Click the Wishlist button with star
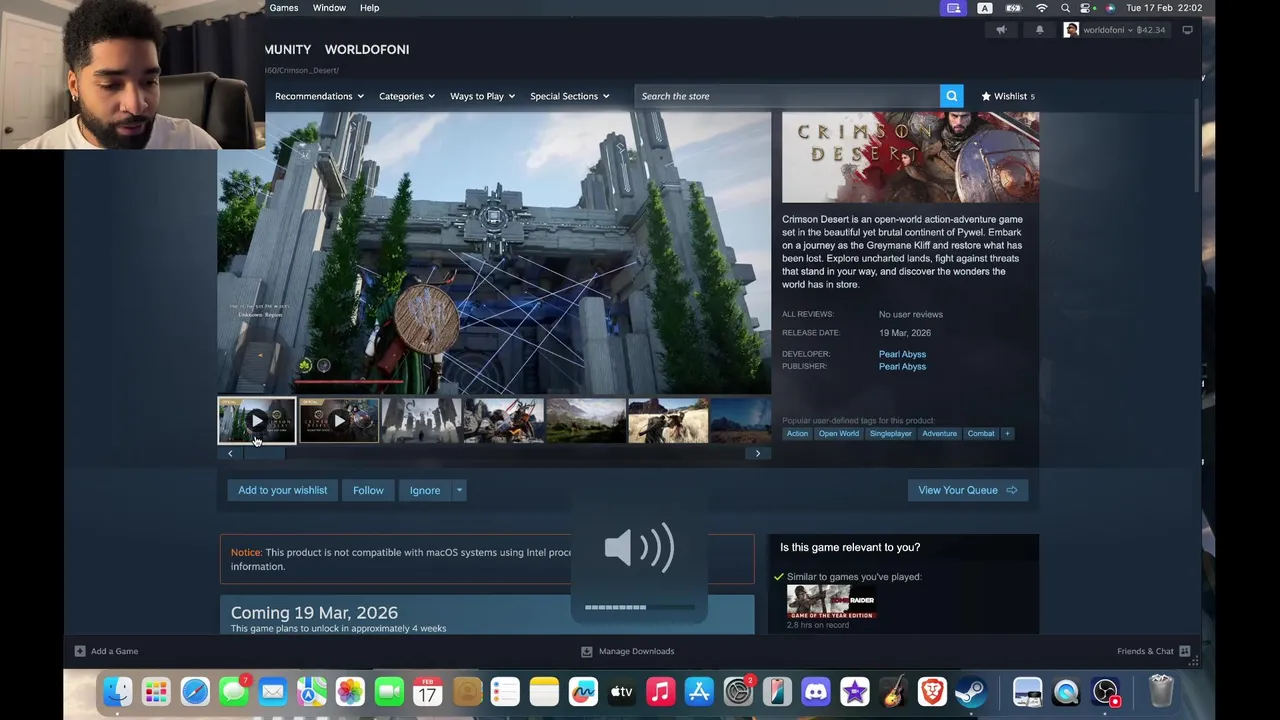1280x720 pixels. (1008, 96)
